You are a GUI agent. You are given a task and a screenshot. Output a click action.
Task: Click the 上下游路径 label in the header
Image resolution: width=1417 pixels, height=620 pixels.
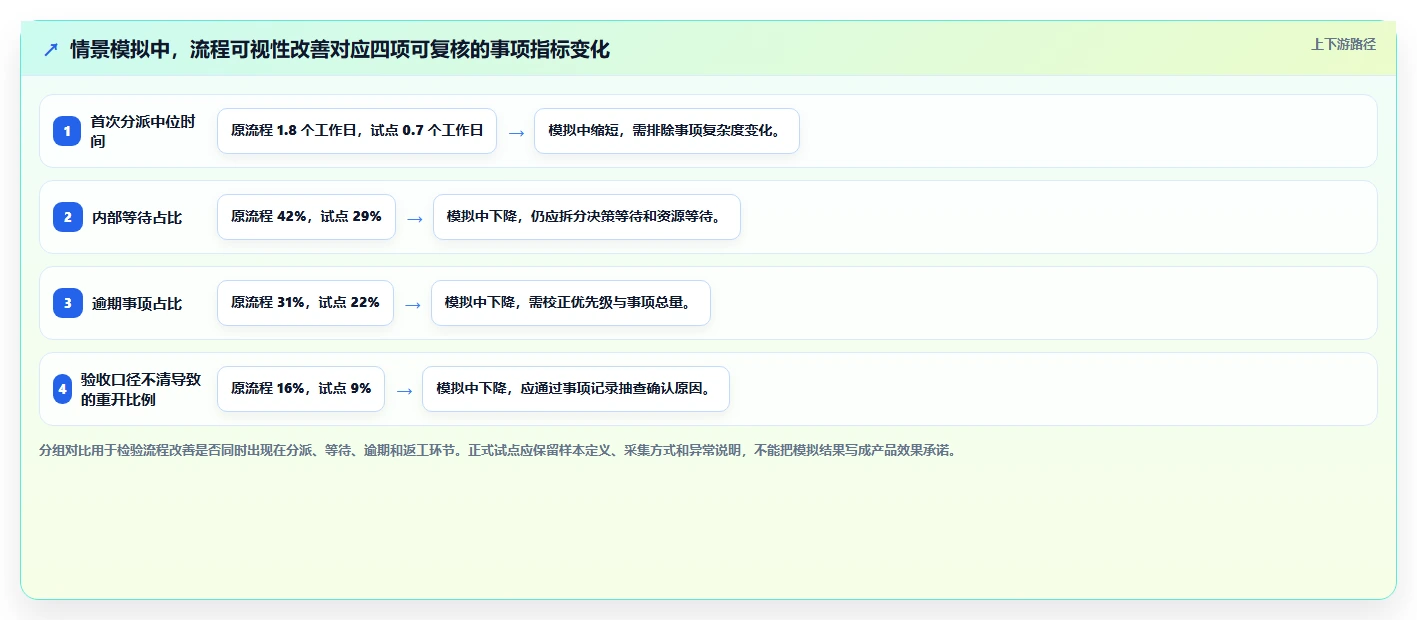point(1343,44)
